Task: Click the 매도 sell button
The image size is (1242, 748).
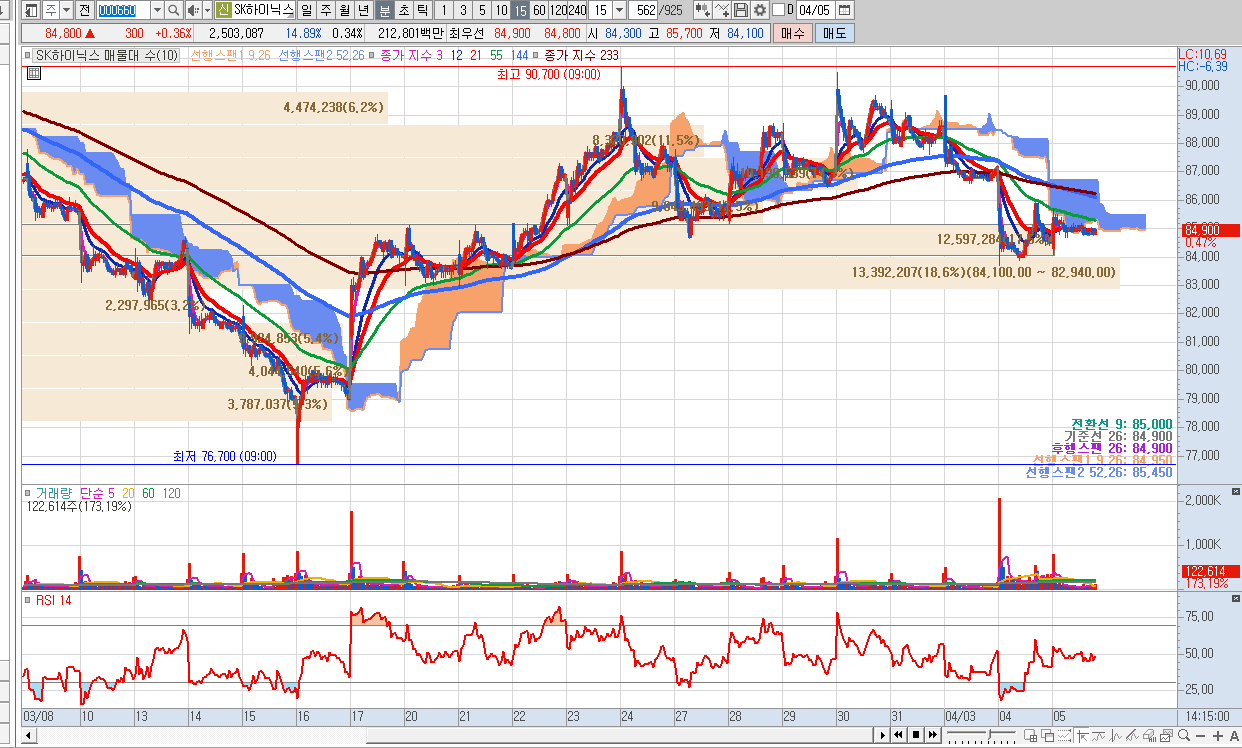Action: click(x=834, y=33)
